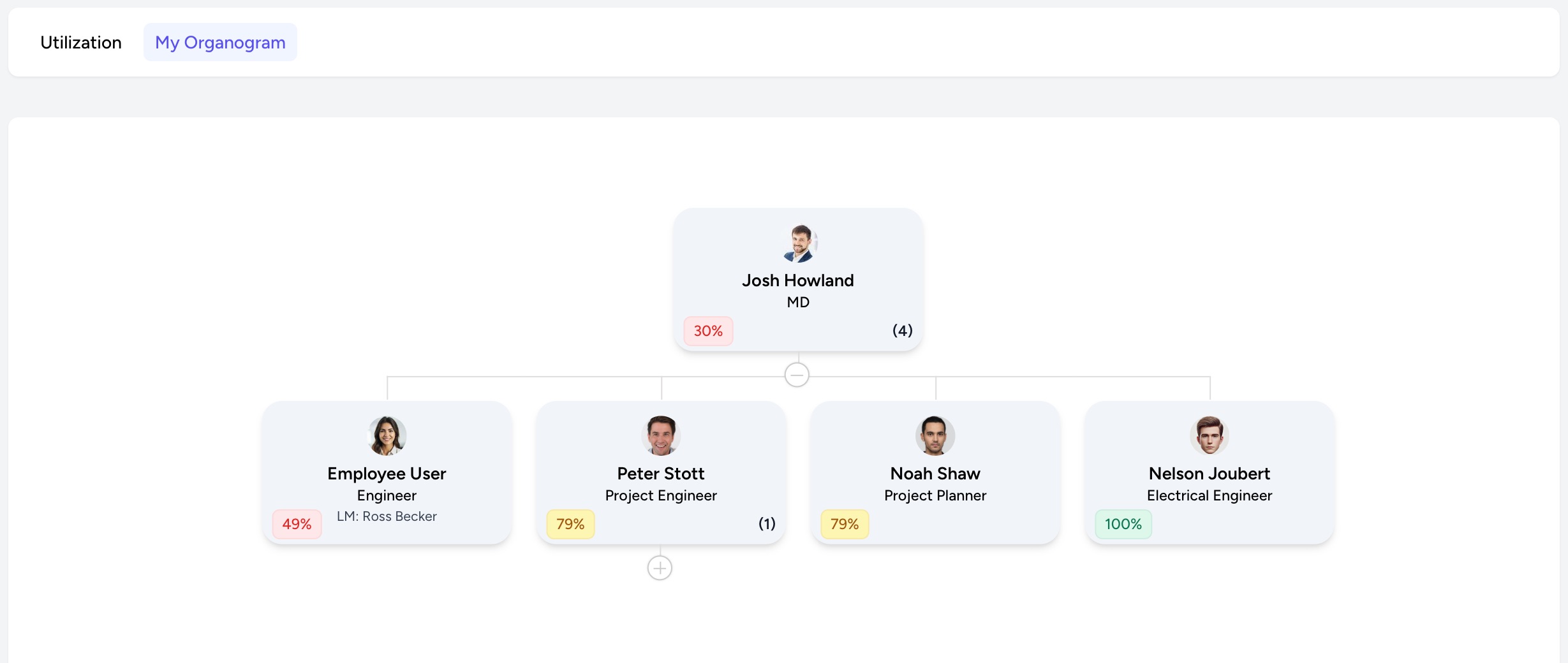Click Nelson Joubert's avatar photo
Screen dimensions: 1568x663
1209,436
